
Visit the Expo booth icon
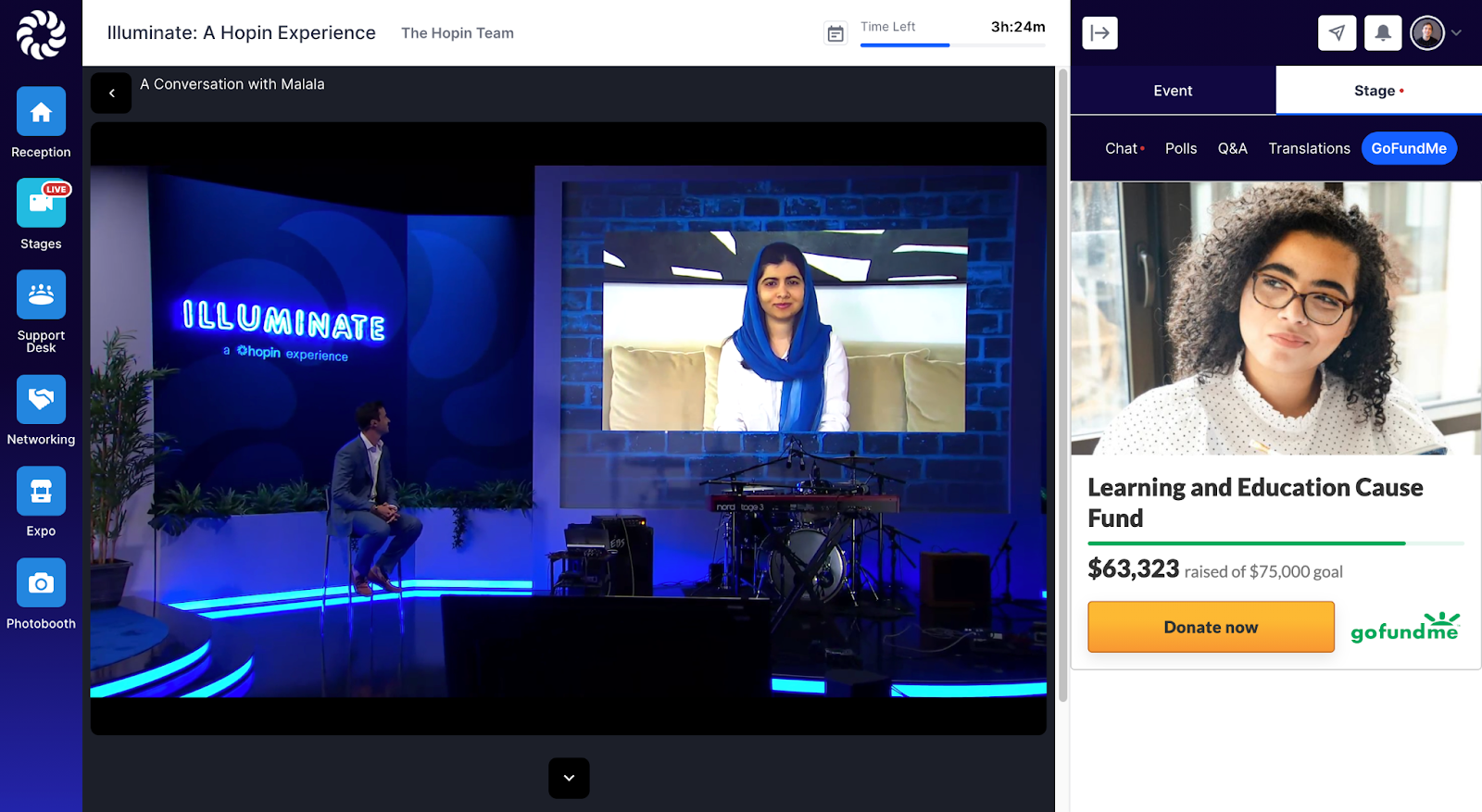tap(41, 491)
